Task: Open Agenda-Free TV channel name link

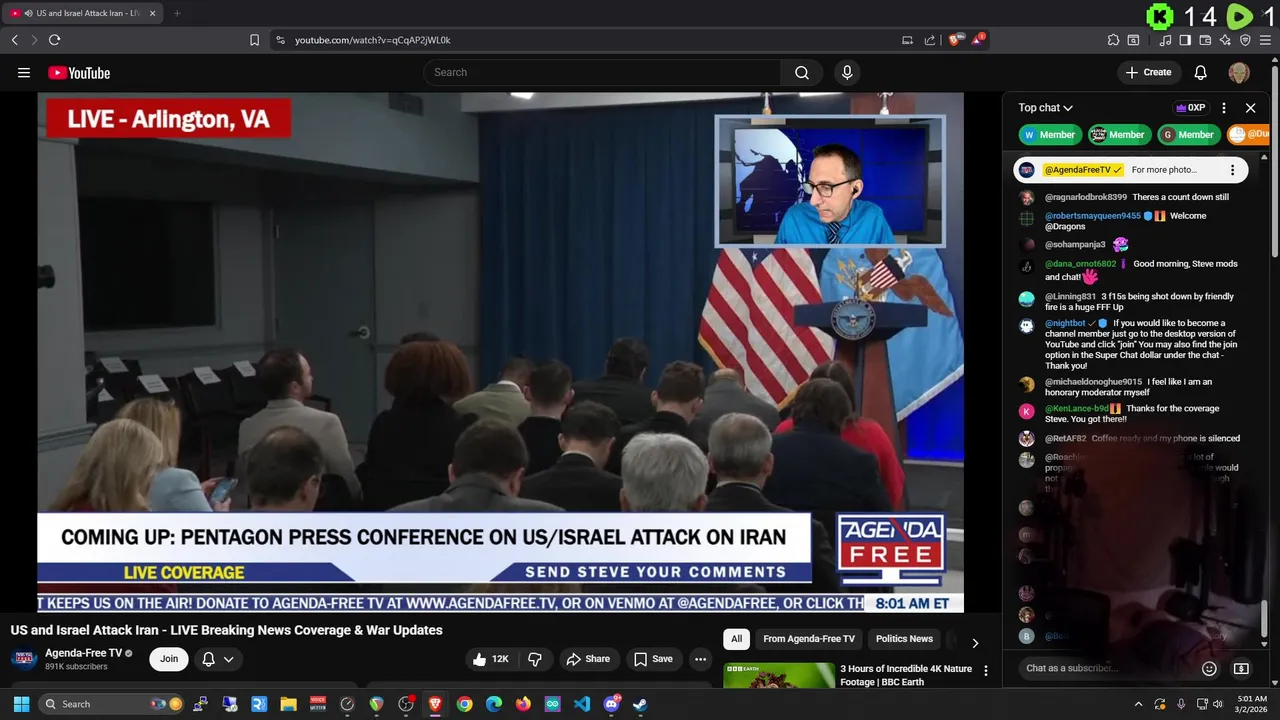Action: point(83,653)
